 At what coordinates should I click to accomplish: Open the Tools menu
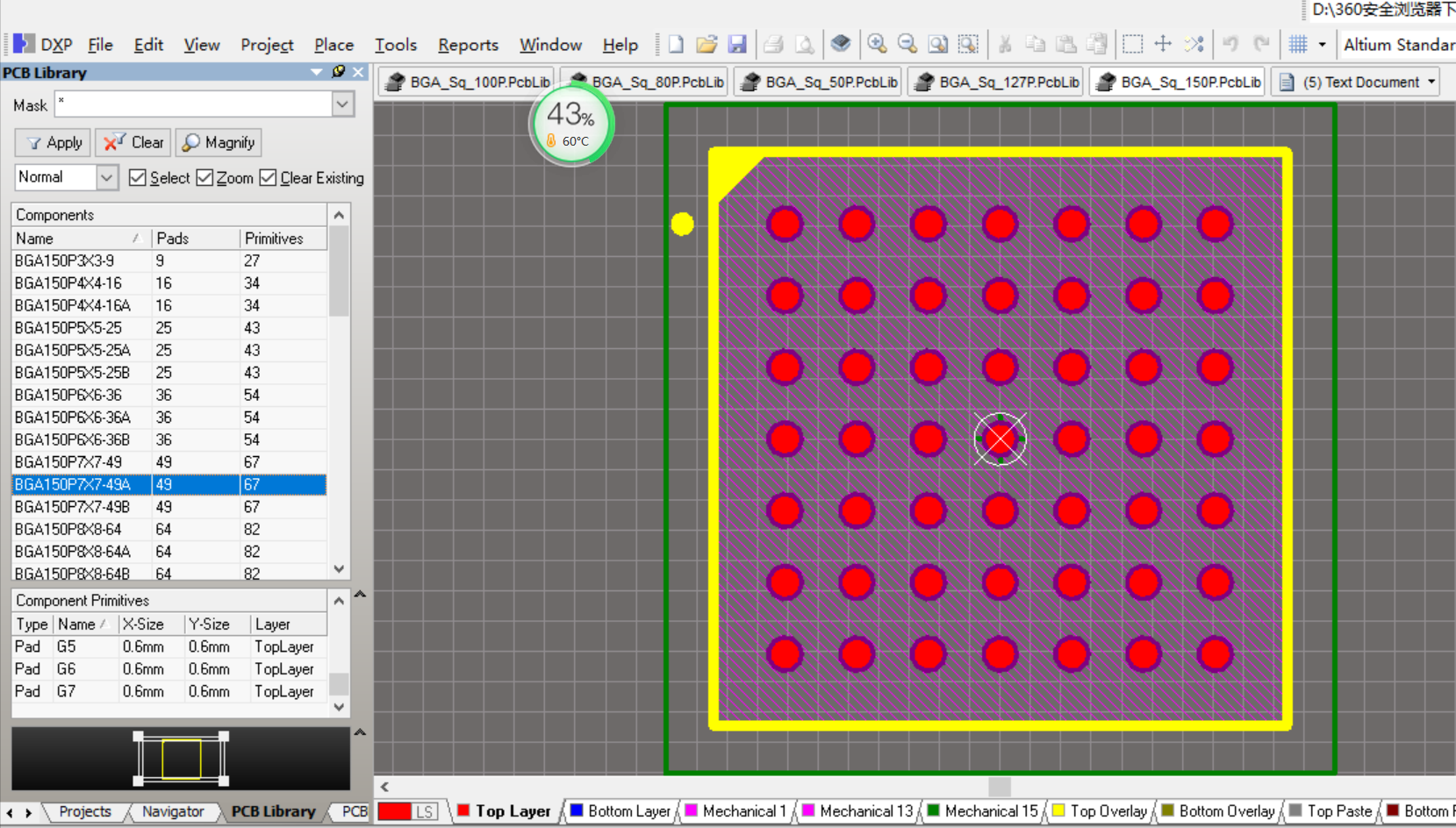click(x=396, y=45)
